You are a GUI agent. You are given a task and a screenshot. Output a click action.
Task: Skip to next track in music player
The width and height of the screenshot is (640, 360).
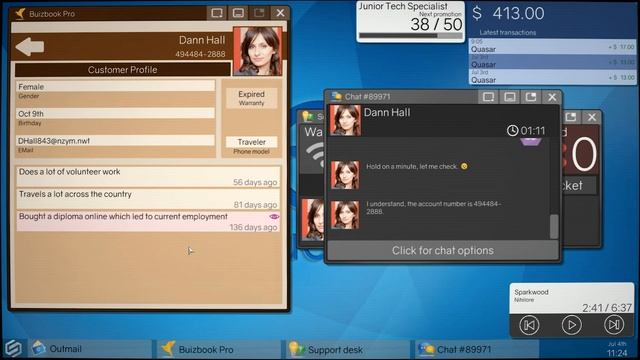click(614, 325)
